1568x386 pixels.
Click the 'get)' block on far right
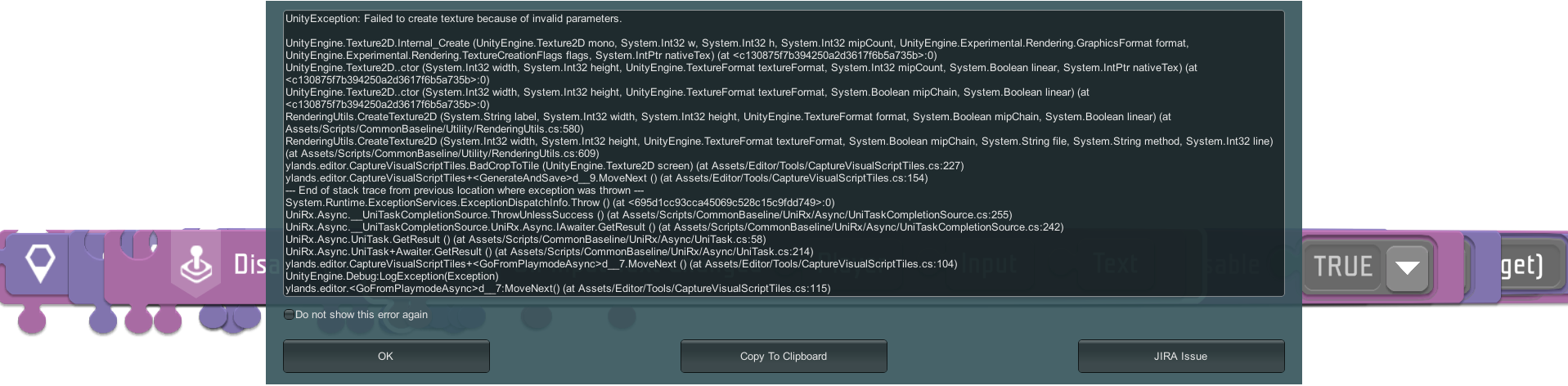1521,265
